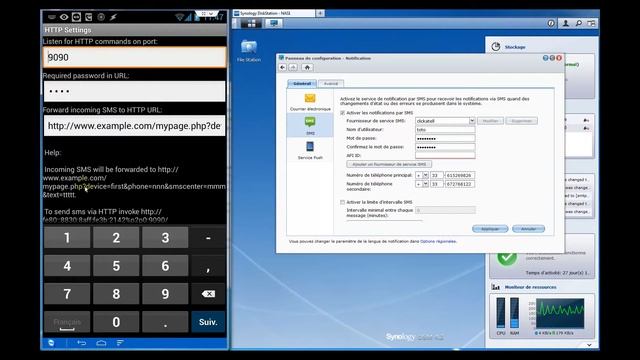Open a new browser tab
This screenshot has width=640, height=360.
[x=320, y=13]
